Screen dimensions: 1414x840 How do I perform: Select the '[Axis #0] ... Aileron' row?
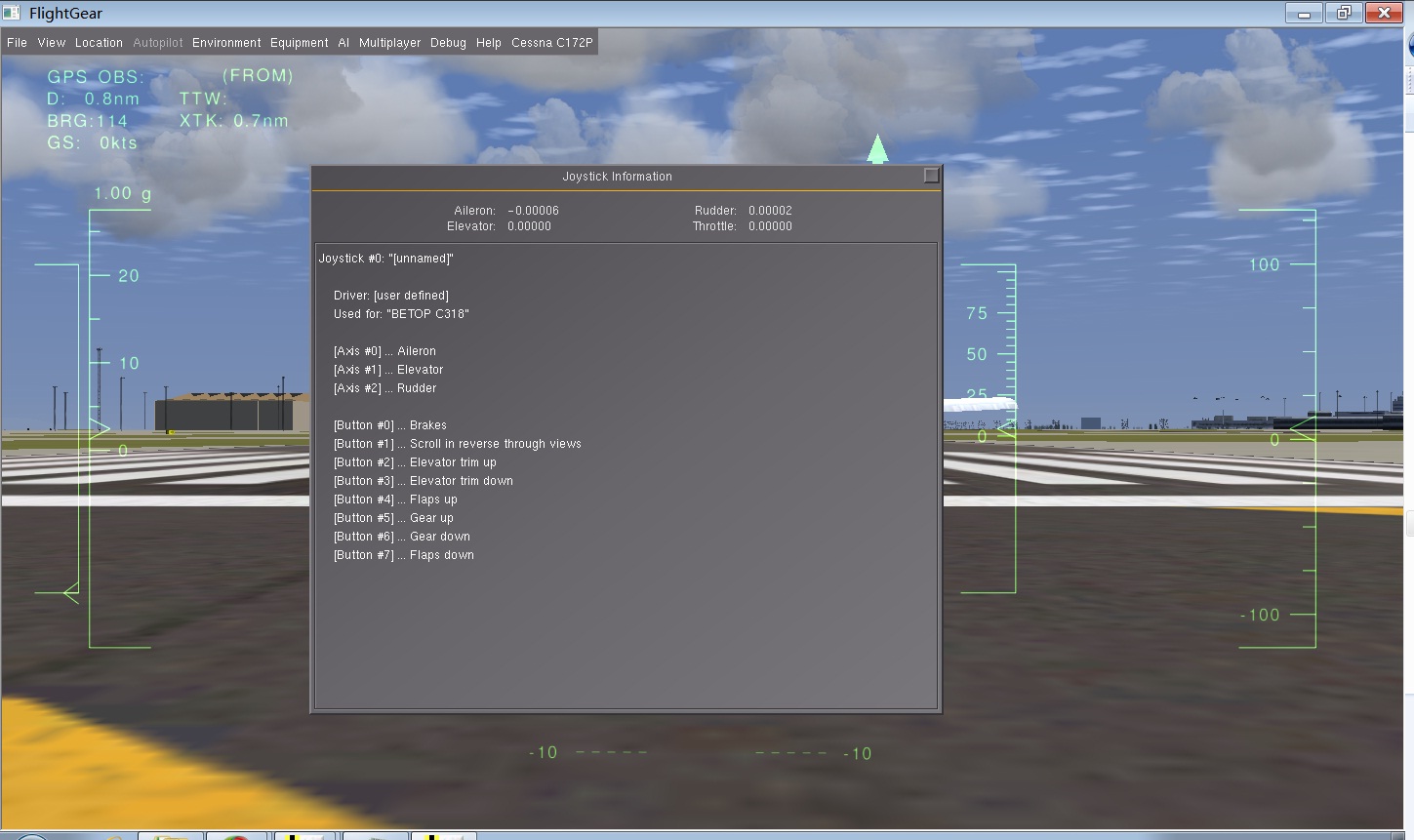384,351
